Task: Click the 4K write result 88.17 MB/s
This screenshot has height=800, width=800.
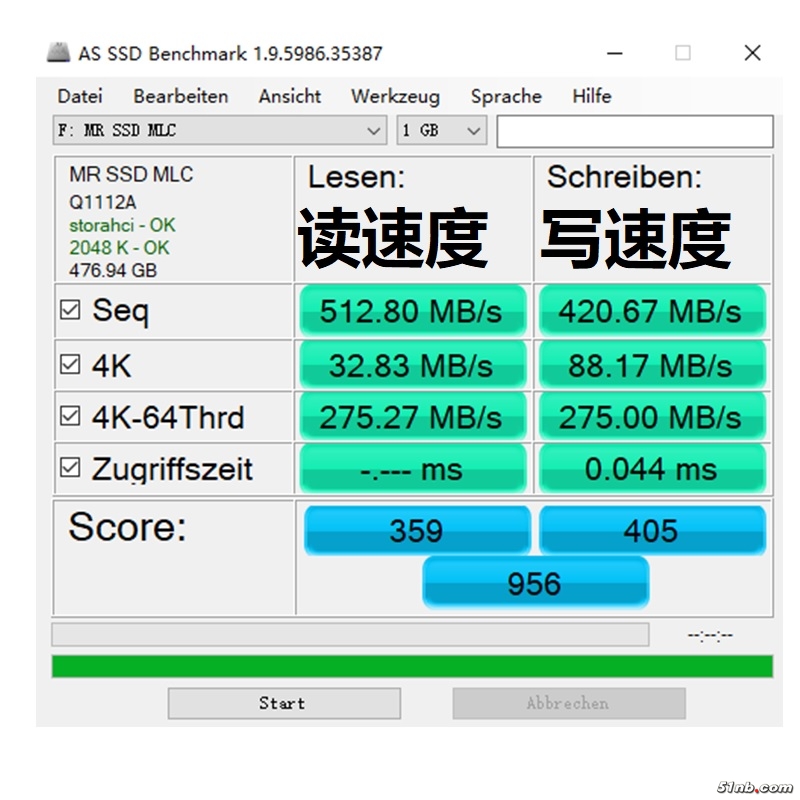Action: (652, 365)
